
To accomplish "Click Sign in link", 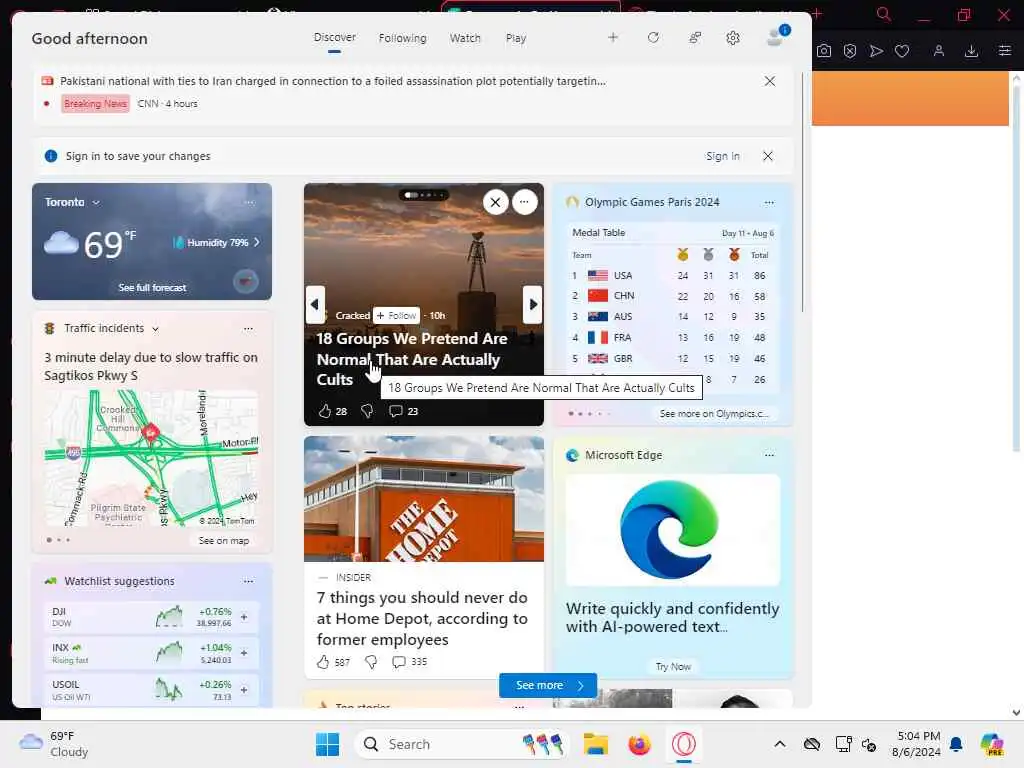I will 722,156.
